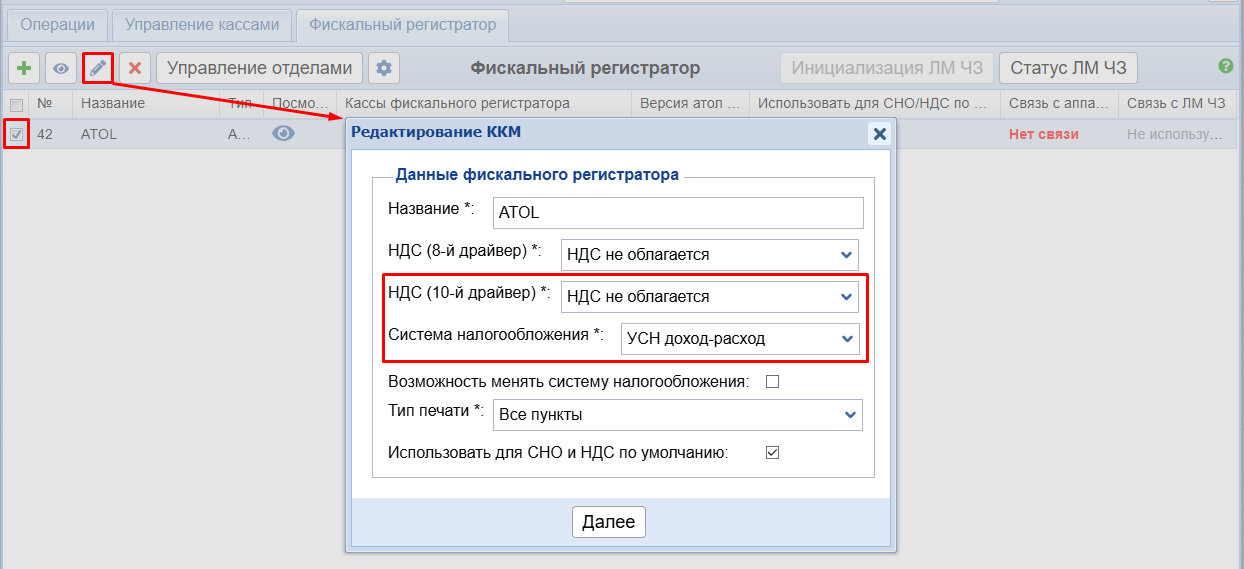The height and width of the screenshot is (569, 1244).
Task: Open the gear settings icon
Action: pos(384,69)
